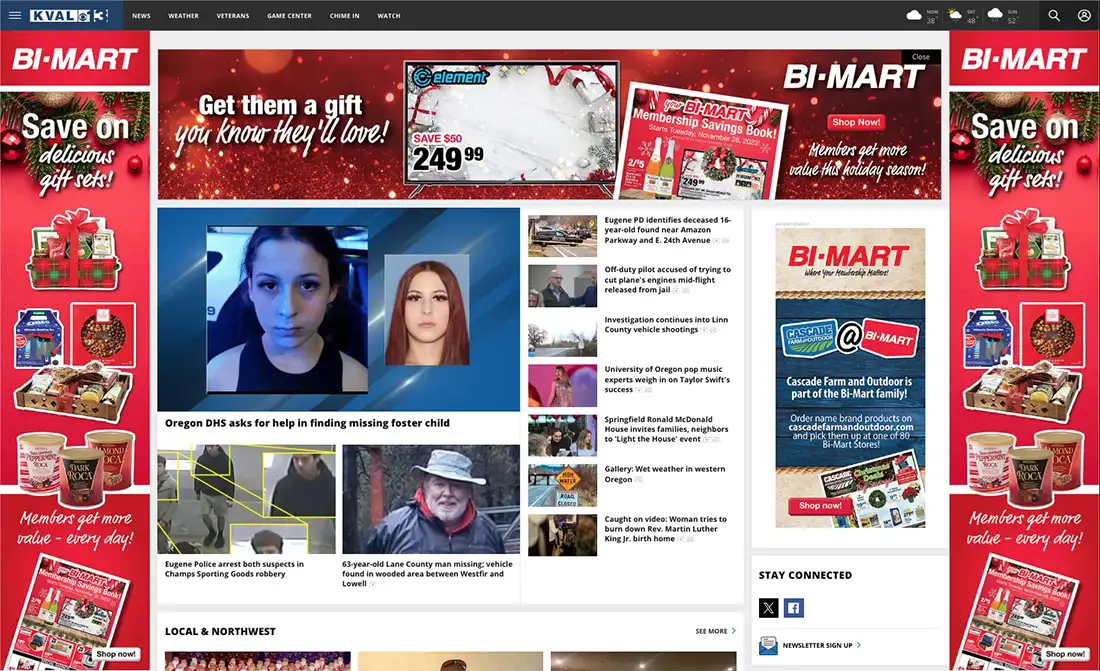Screen dimensions: 1100x671
Task: Open the birth home video thumbnail
Action: pos(563,535)
